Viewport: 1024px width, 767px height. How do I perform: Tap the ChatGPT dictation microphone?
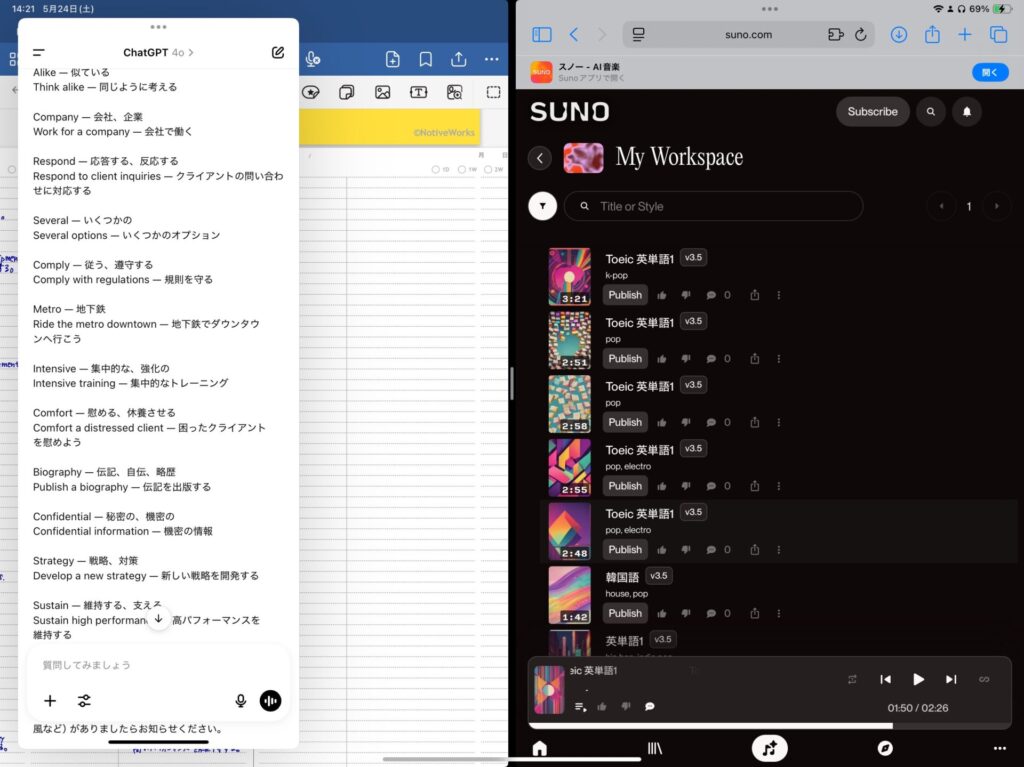(x=240, y=701)
